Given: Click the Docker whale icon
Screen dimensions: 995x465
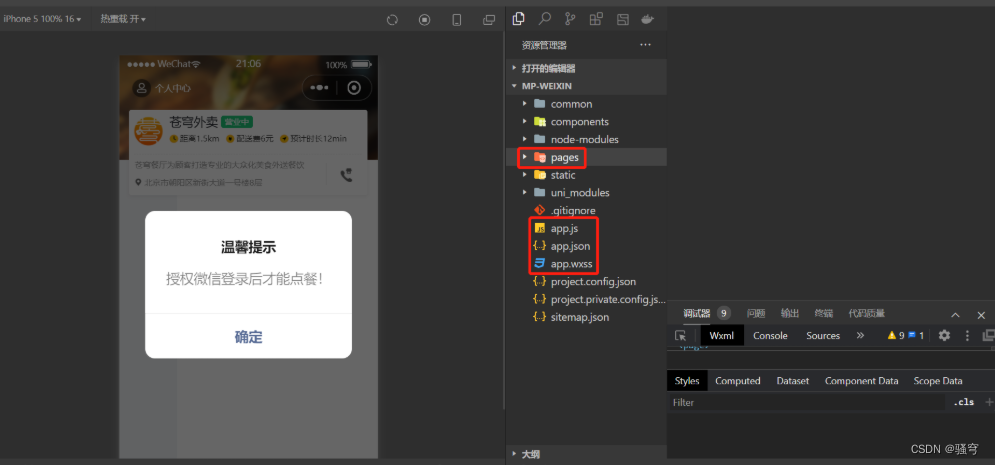Looking at the screenshot, I should [647, 19].
